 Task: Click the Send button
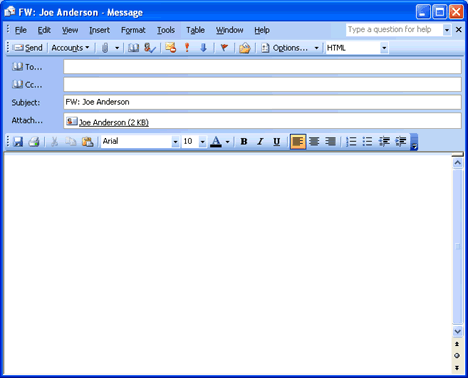click(x=28, y=48)
